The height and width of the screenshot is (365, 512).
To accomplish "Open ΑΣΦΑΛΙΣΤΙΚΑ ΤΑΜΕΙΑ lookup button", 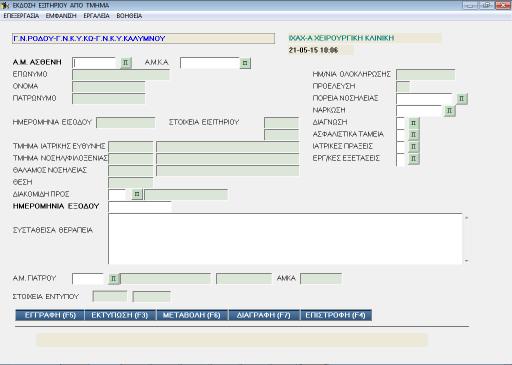I will coord(413,135).
